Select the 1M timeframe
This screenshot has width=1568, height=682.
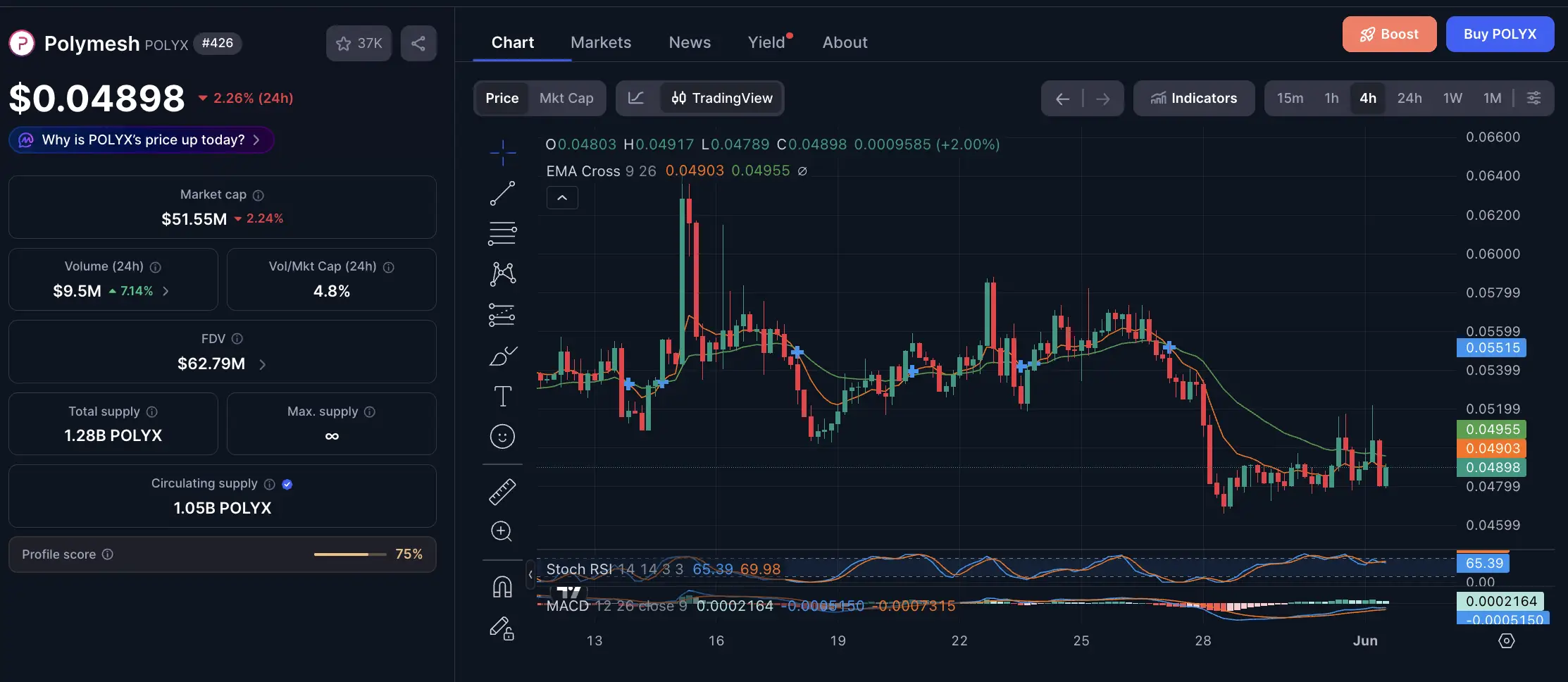coord(1493,98)
